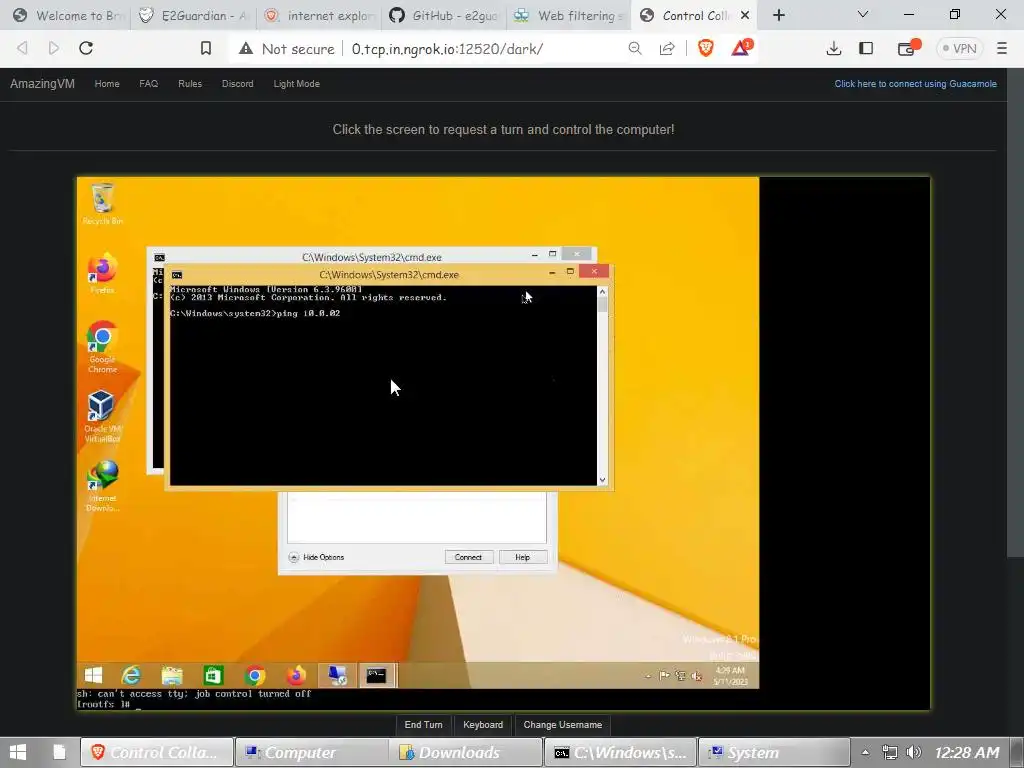Open the Brave VPN button

point(959,48)
